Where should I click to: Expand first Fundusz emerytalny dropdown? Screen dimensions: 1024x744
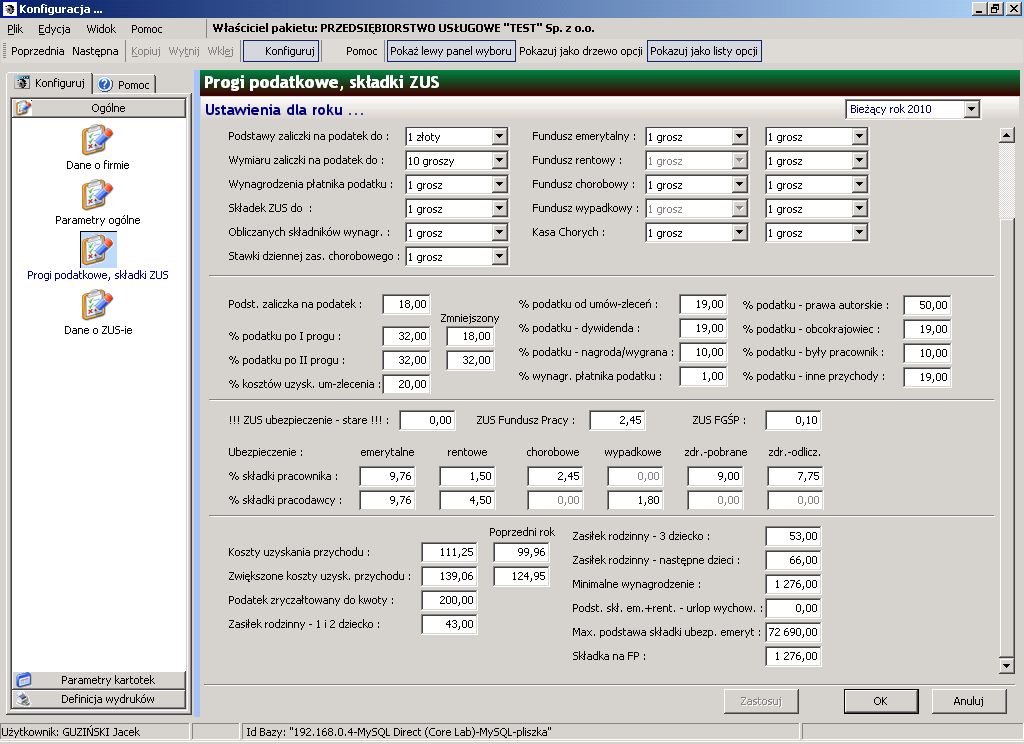point(739,137)
